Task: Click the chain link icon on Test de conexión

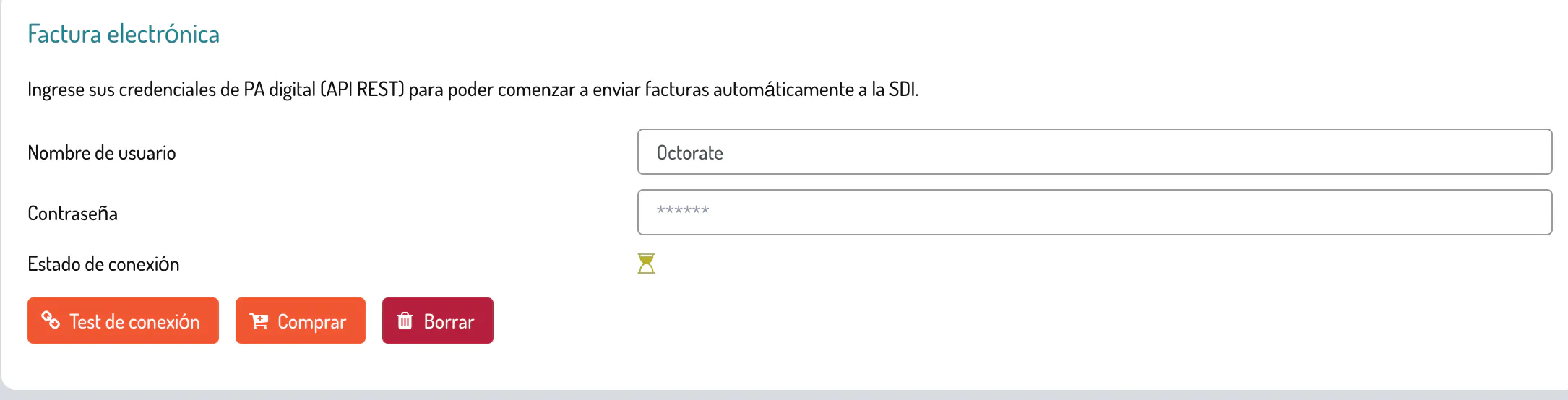Action: click(x=51, y=320)
